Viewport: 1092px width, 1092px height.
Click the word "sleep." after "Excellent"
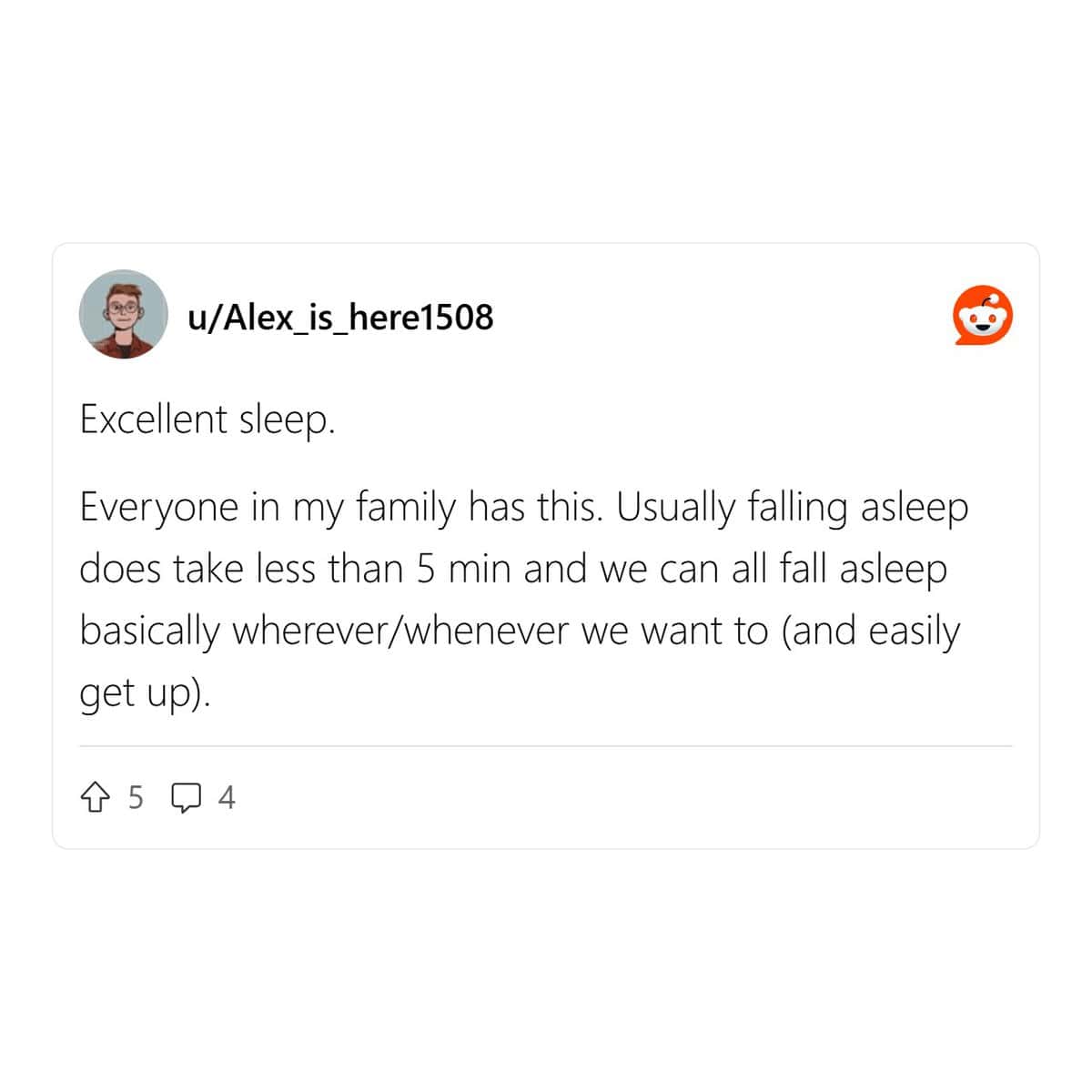coord(288,420)
